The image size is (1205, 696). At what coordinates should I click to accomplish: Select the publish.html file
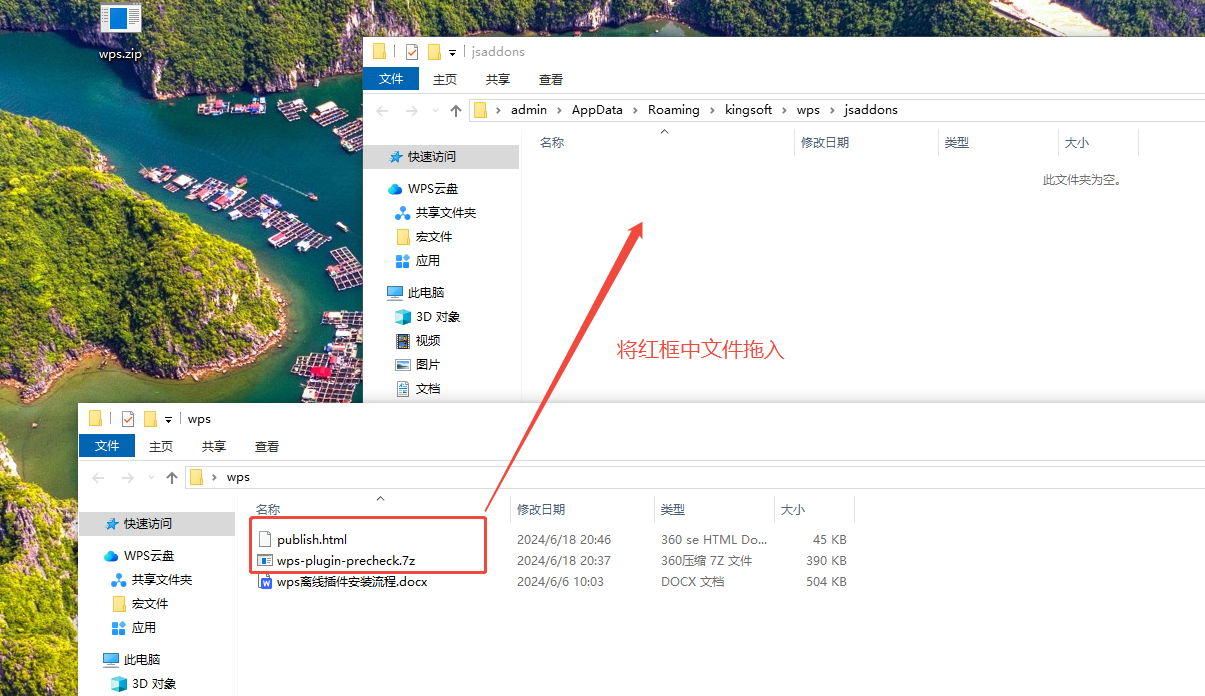point(312,540)
